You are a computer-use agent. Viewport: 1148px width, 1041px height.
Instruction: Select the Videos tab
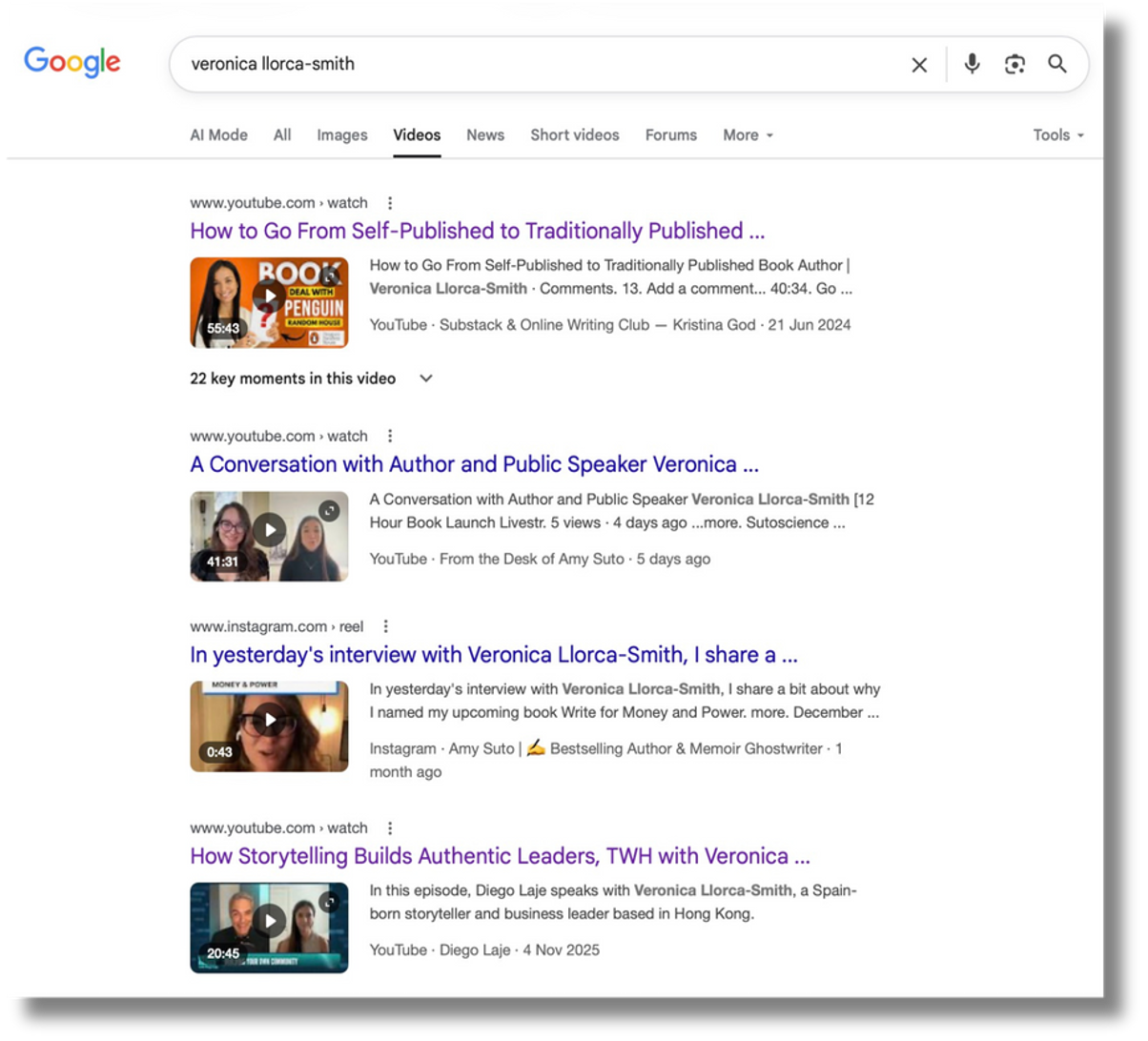pos(417,135)
